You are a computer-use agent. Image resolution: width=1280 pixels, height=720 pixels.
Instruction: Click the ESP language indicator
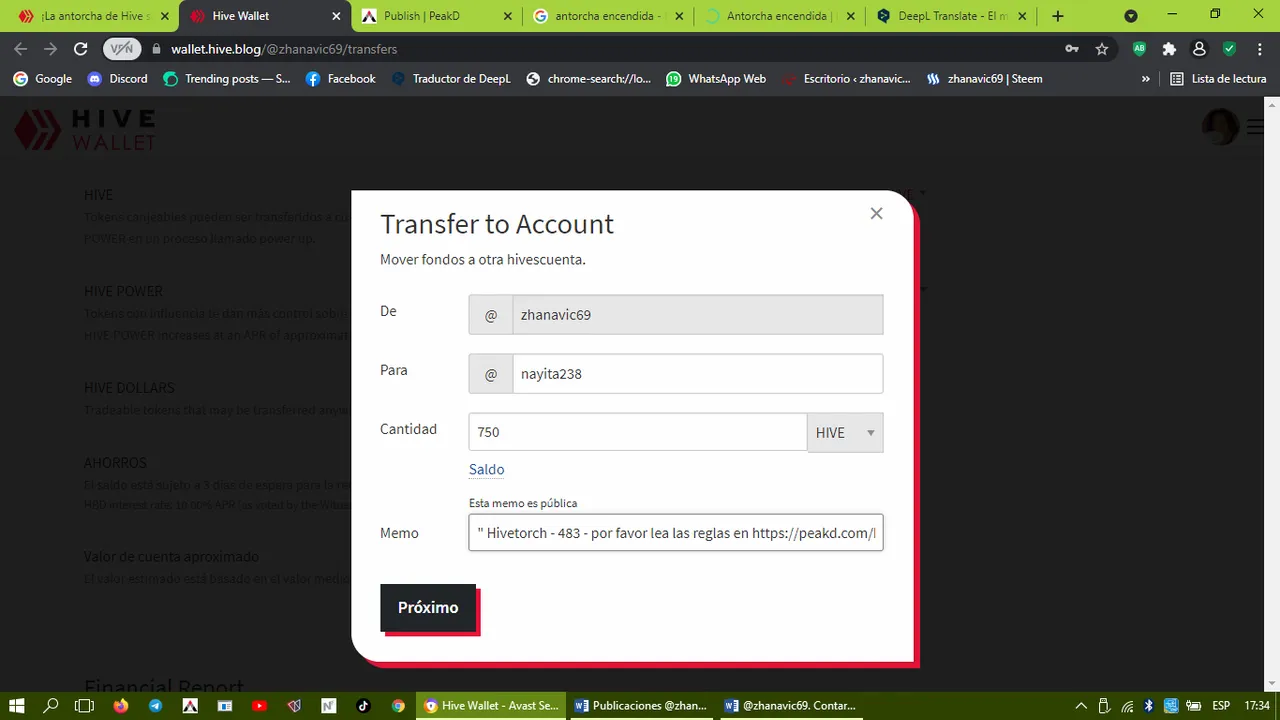click(1221, 705)
